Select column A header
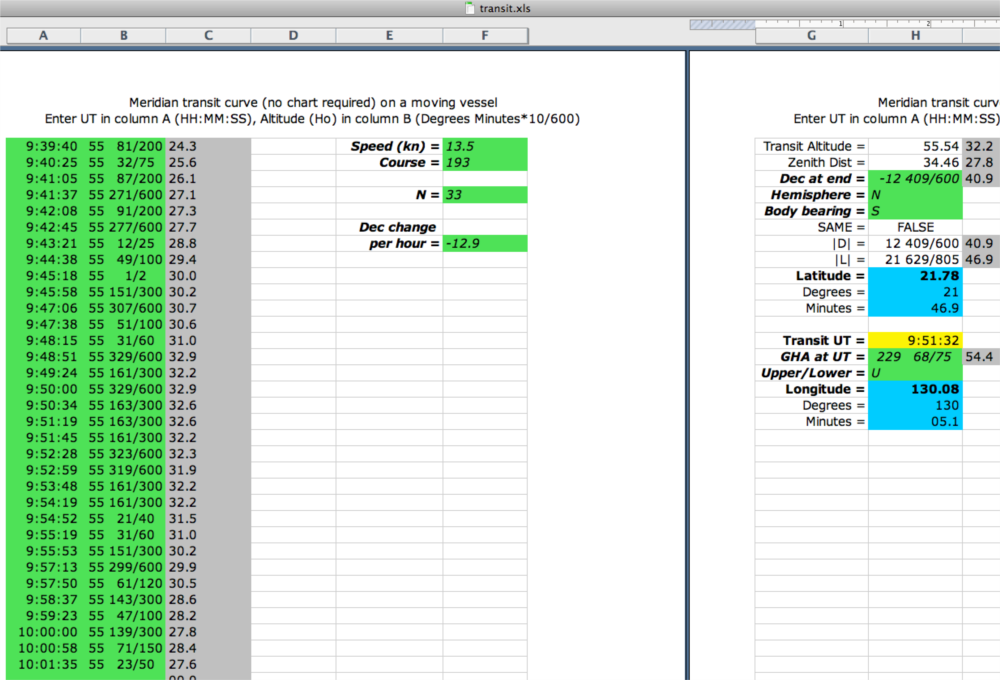Viewport: 1000px width, 680px height. pos(43,36)
